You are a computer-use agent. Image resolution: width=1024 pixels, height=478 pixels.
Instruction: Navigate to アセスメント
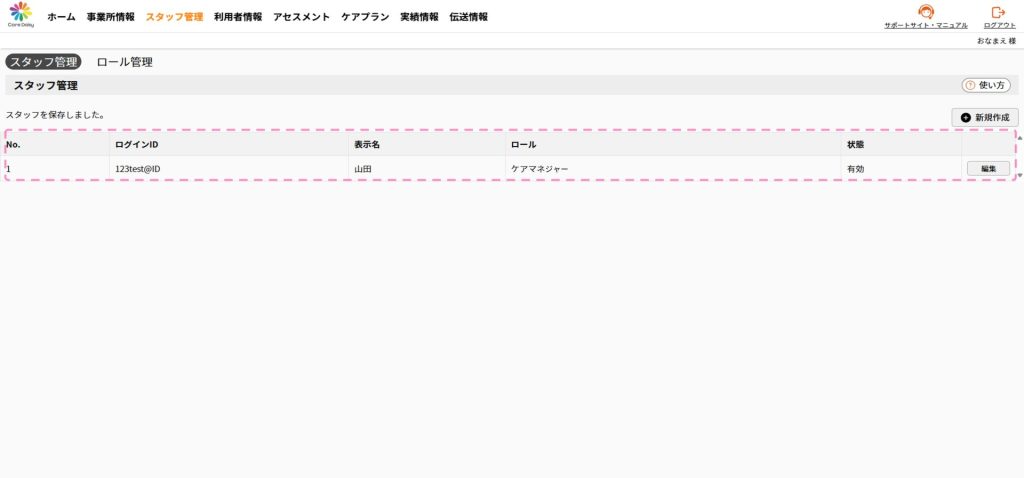(301, 17)
